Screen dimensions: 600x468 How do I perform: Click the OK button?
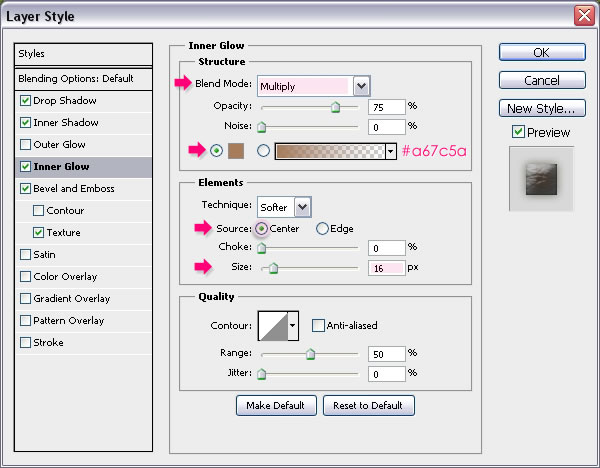(542, 52)
